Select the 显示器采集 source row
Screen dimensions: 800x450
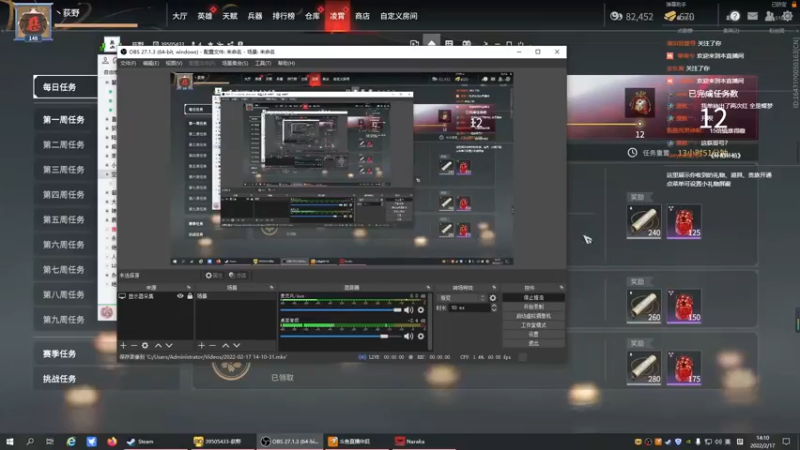tap(156, 296)
